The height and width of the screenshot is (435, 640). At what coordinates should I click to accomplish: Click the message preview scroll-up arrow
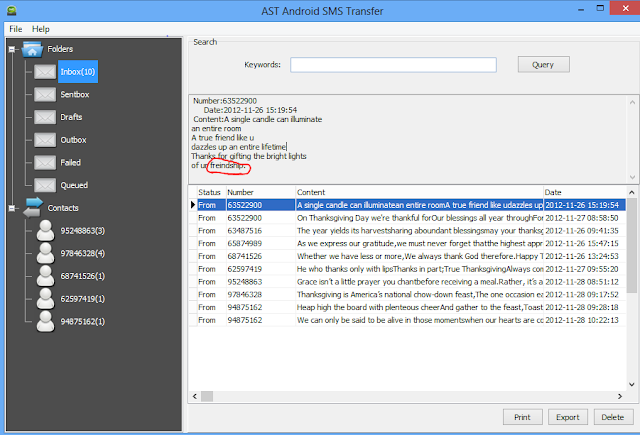tap(633, 102)
